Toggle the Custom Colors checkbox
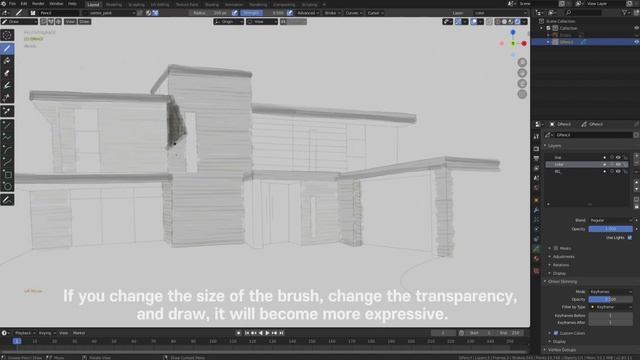 (556, 333)
